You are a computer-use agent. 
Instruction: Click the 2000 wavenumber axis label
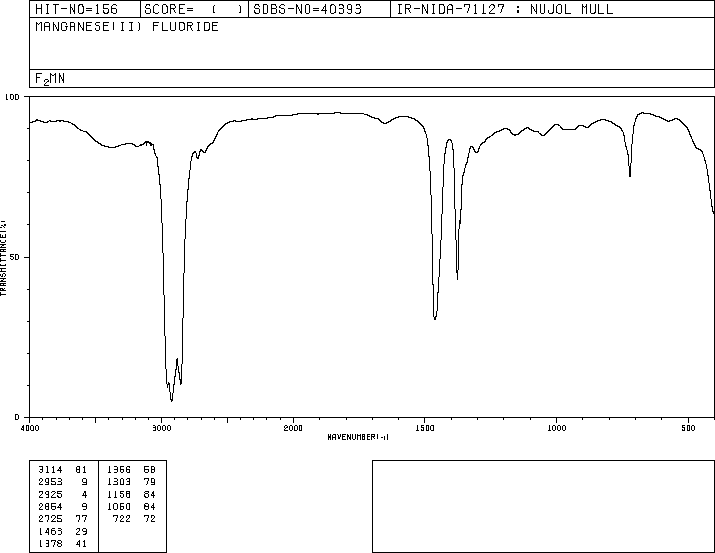click(293, 428)
